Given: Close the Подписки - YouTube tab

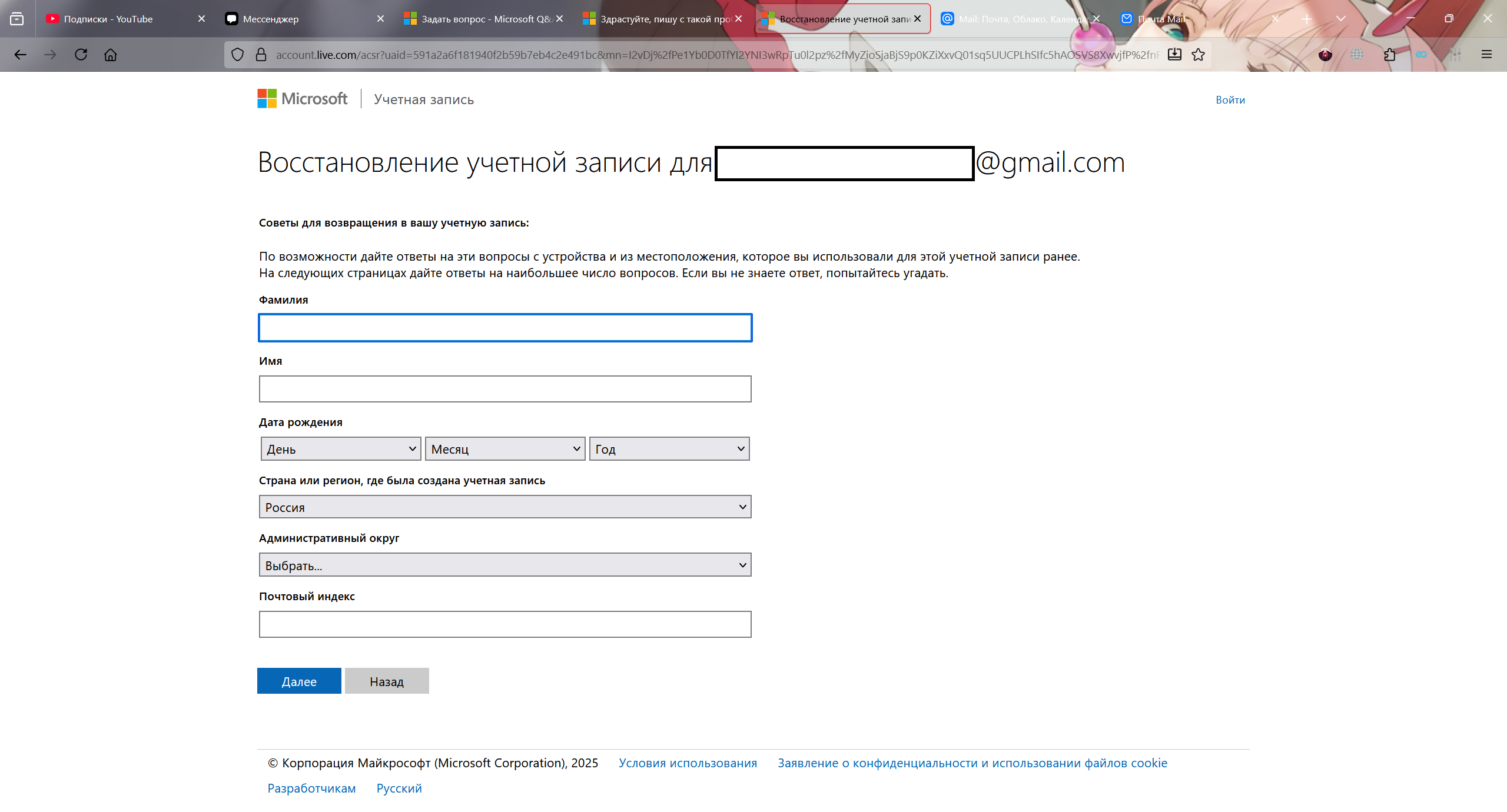Looking at the screenshot, I should (x=201, y=19).
